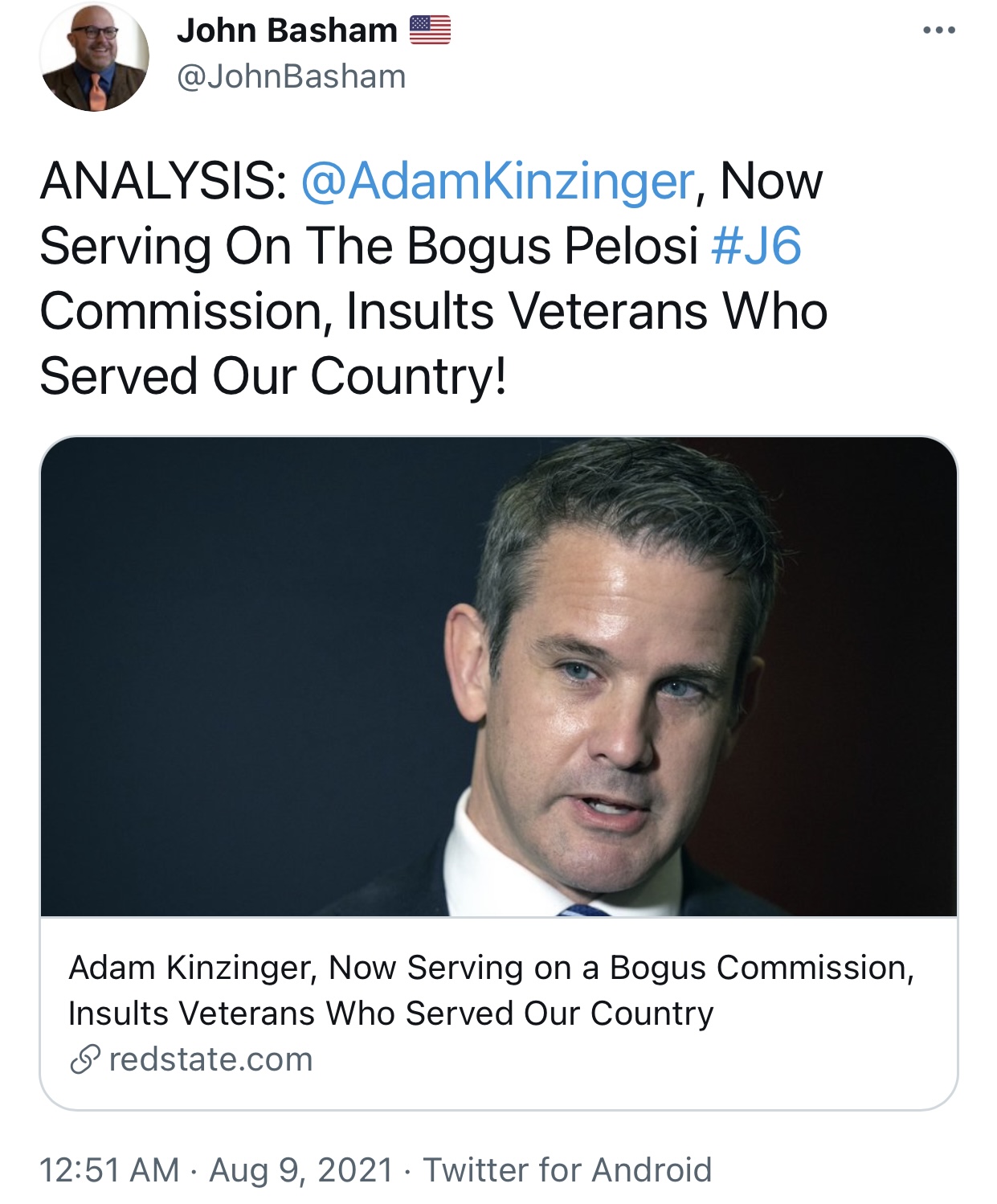Open the redstate.com domain link
Screen dimensions: 997x1204
pos(210,1059)
